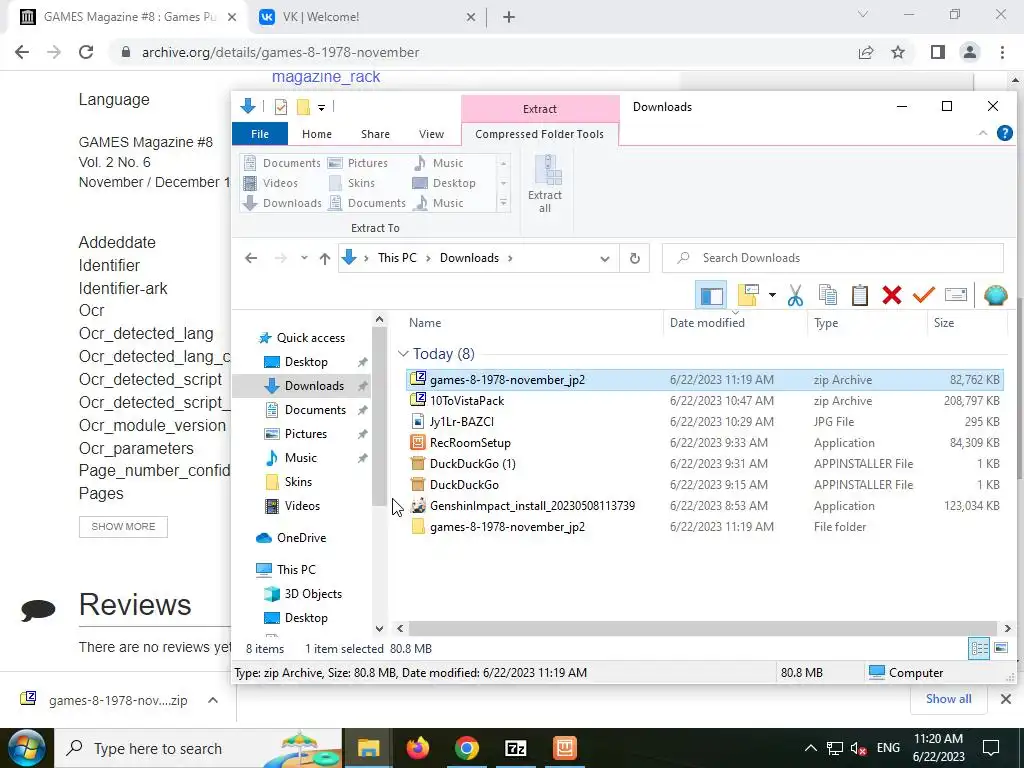Screen dimensions: 1024x768
Task: Click Chrome share page icon
Action: (x=866, y=52)
